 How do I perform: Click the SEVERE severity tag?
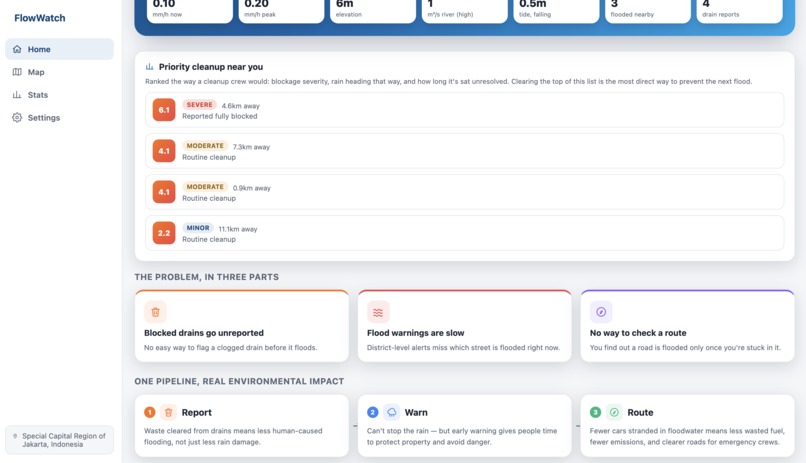[199, 105]
